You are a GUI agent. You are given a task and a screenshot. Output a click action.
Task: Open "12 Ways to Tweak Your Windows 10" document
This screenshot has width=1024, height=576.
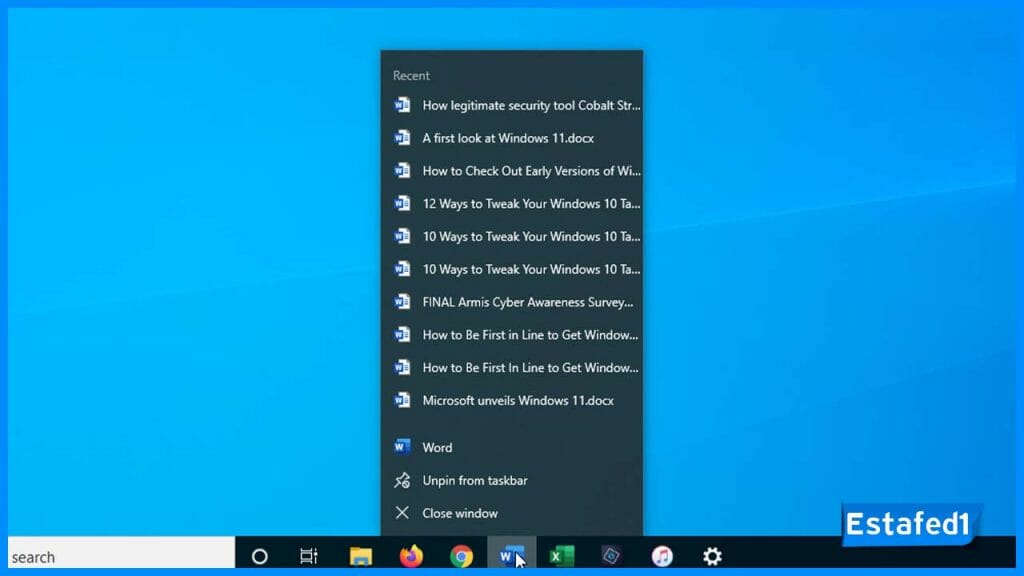coord(530,204)
